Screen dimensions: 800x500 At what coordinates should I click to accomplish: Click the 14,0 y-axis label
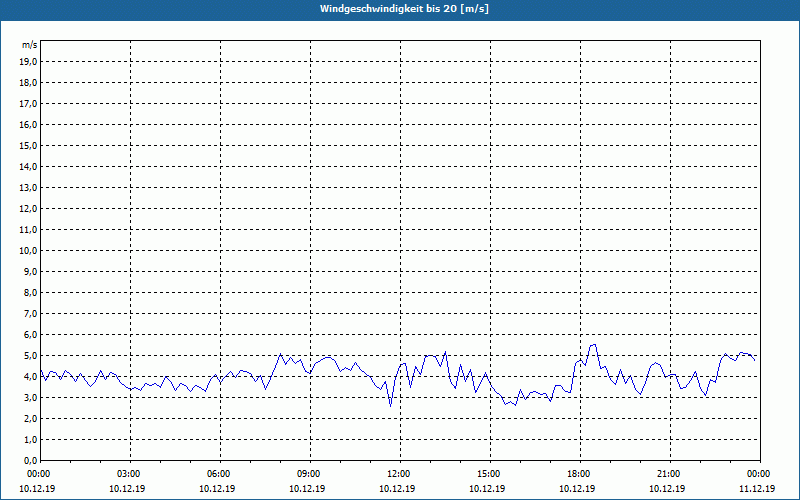(28, 166)
